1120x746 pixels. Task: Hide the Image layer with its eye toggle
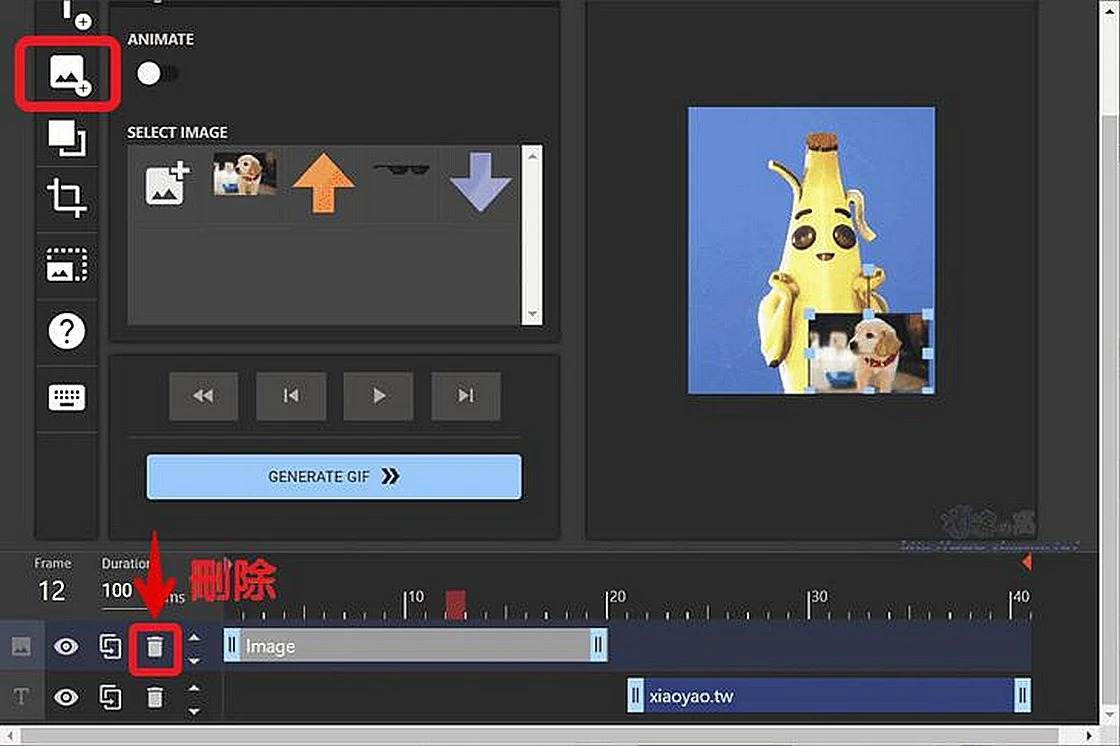point(66,647)
